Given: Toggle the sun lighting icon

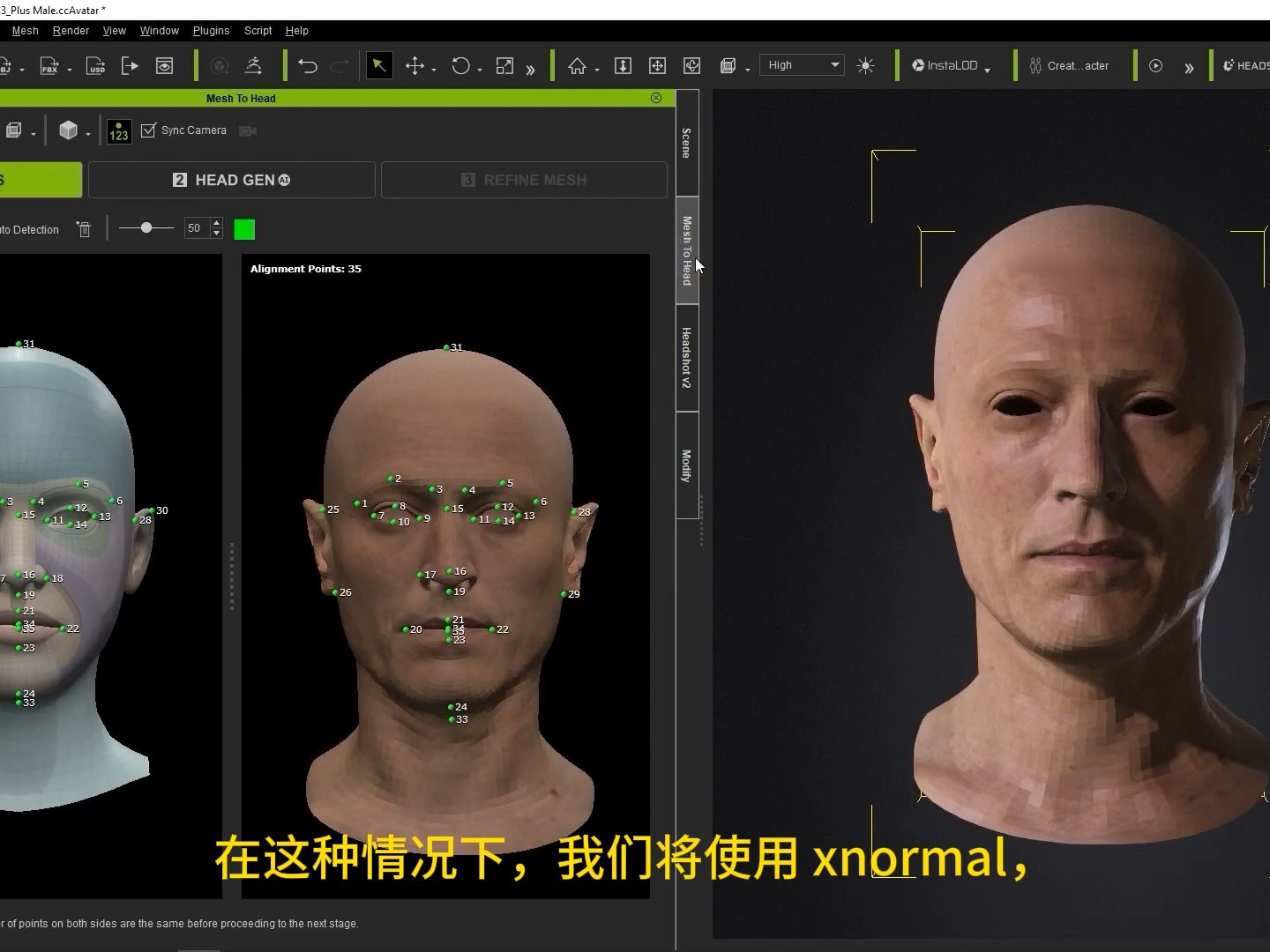Looking at the screenshot, I should (865, 66).
